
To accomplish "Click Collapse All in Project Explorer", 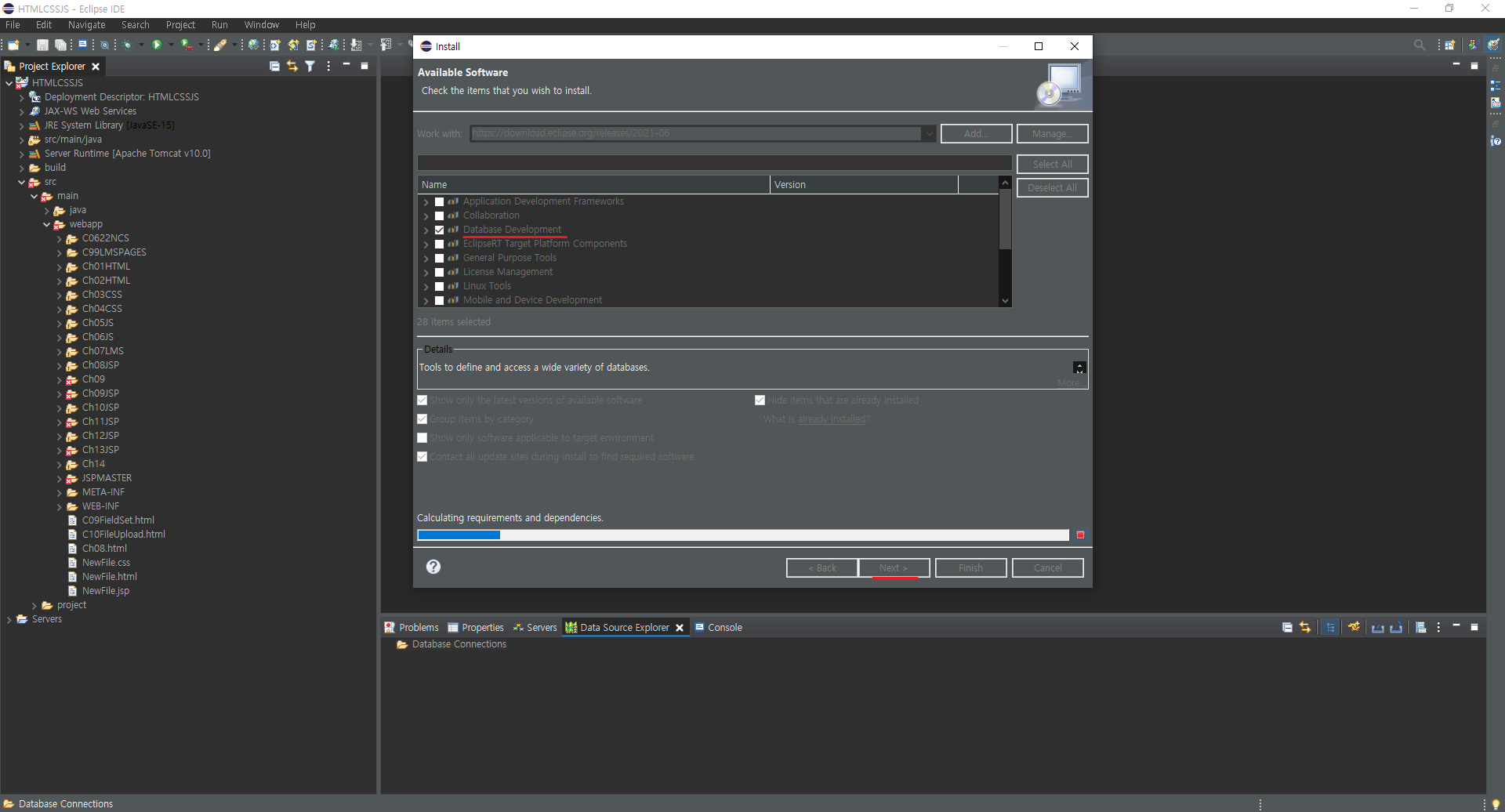I will pos(274,67).
